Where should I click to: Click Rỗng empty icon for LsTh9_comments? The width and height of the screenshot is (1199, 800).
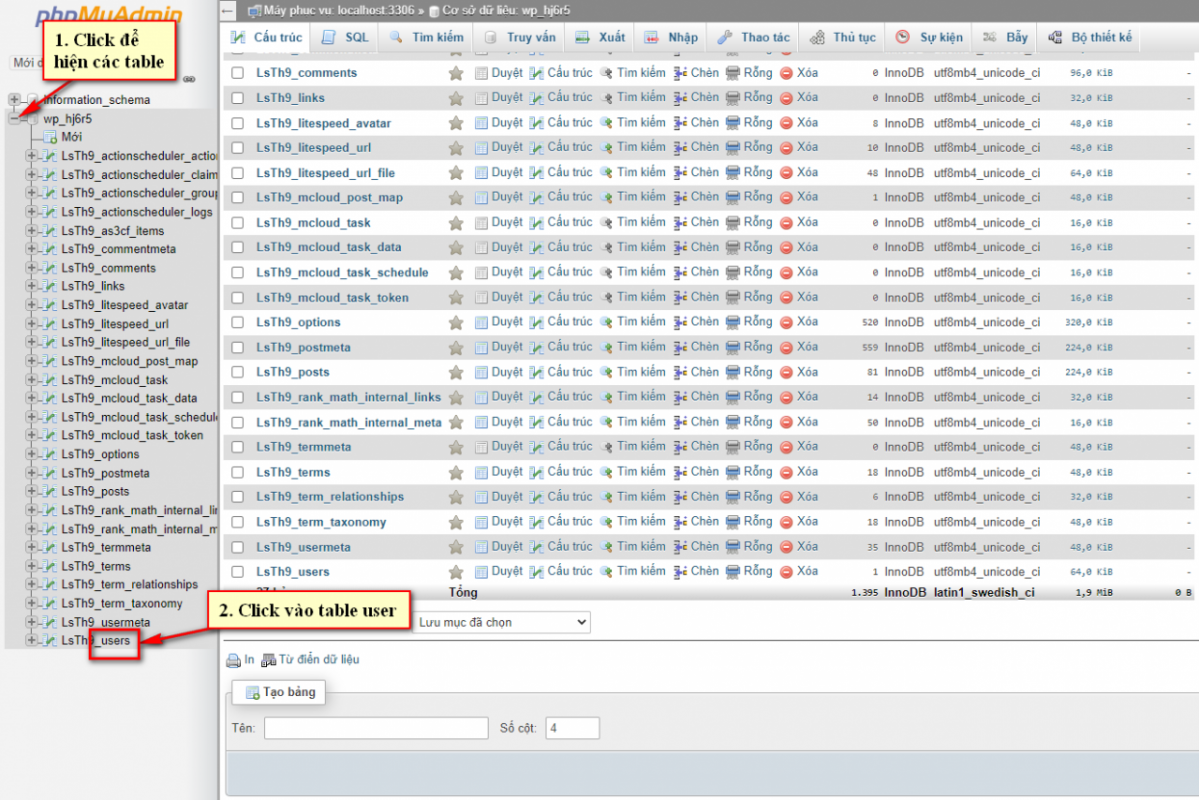733,73
